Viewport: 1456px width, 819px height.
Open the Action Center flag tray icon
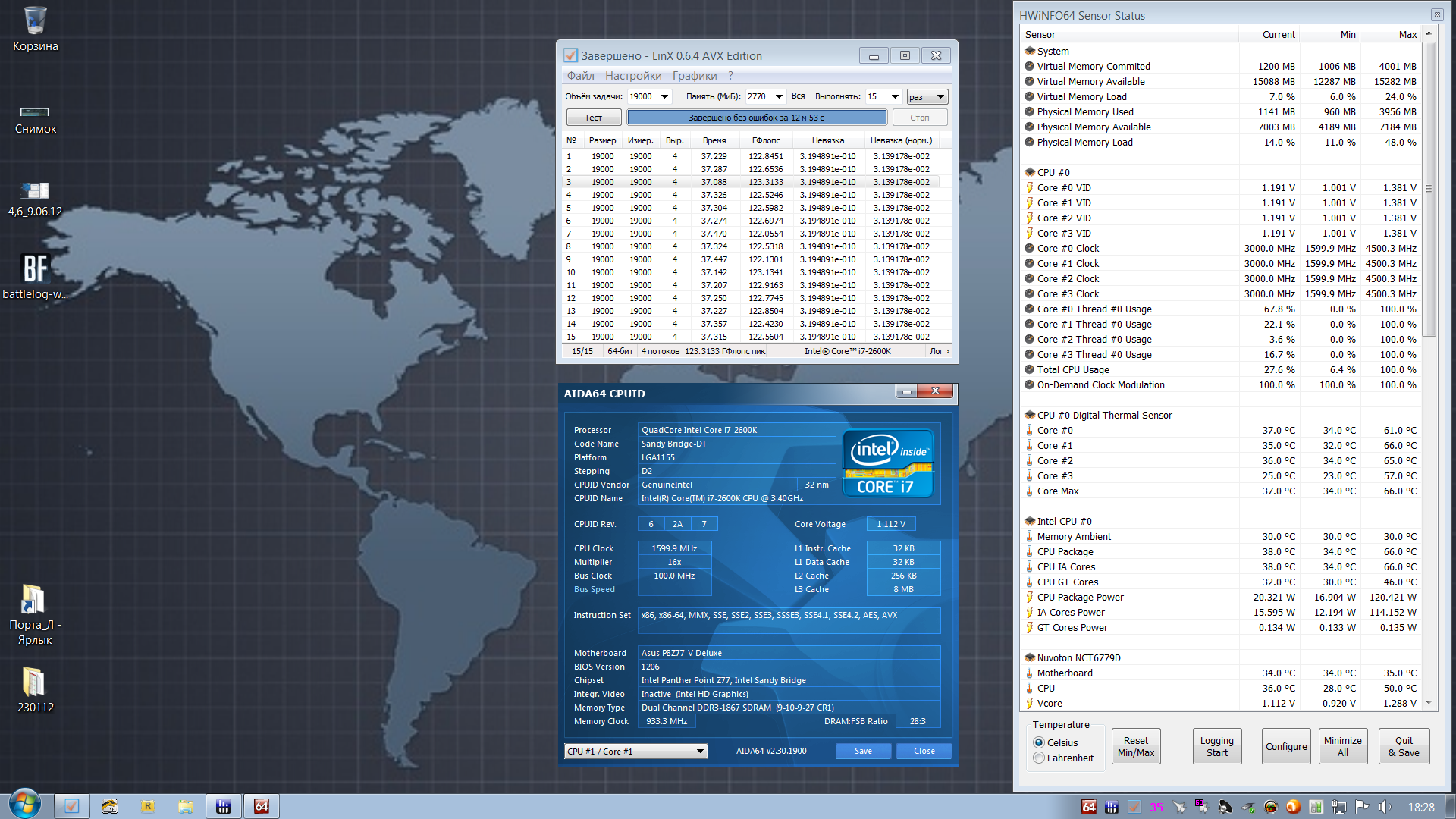(1362, 807)
